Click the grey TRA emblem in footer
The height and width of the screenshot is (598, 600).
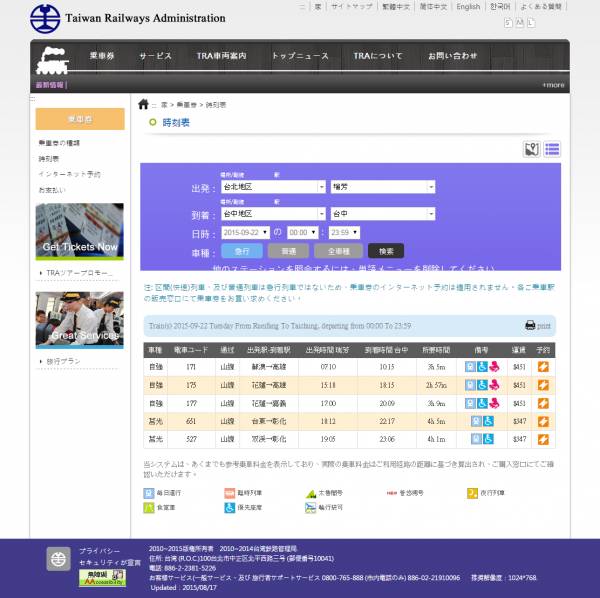[x=58, y=559]
